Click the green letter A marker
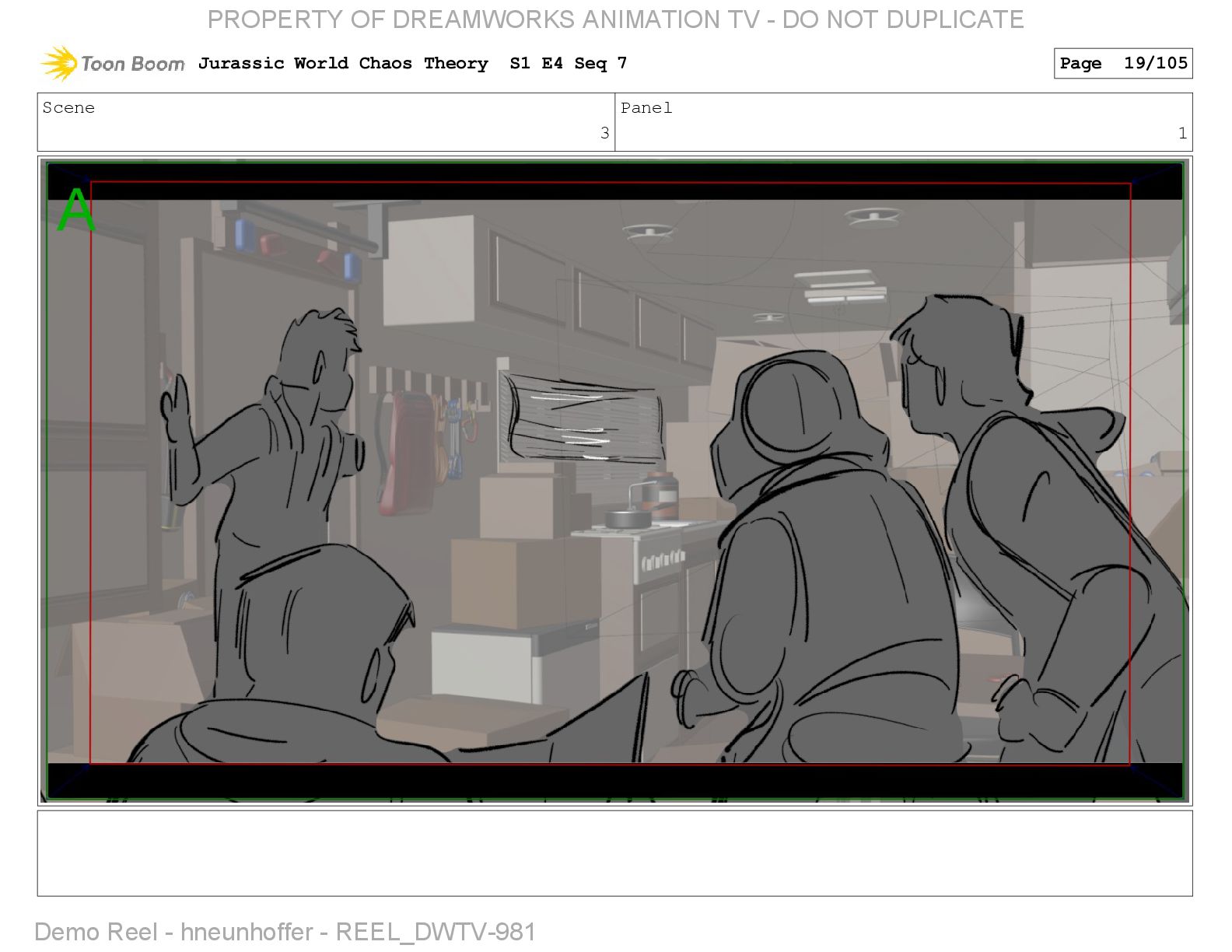This screenshot has width=1232, height=952. coord(76,209)
